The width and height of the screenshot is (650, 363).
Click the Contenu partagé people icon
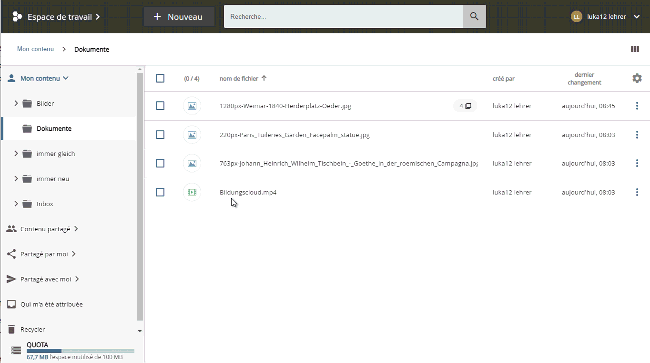[11, 229]
